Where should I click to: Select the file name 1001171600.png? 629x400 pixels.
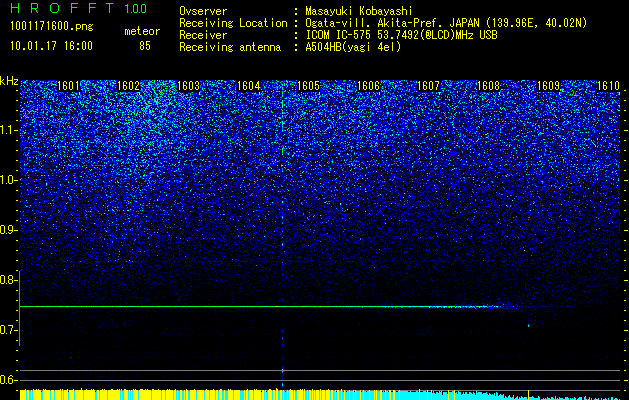[x=52, y=26]
